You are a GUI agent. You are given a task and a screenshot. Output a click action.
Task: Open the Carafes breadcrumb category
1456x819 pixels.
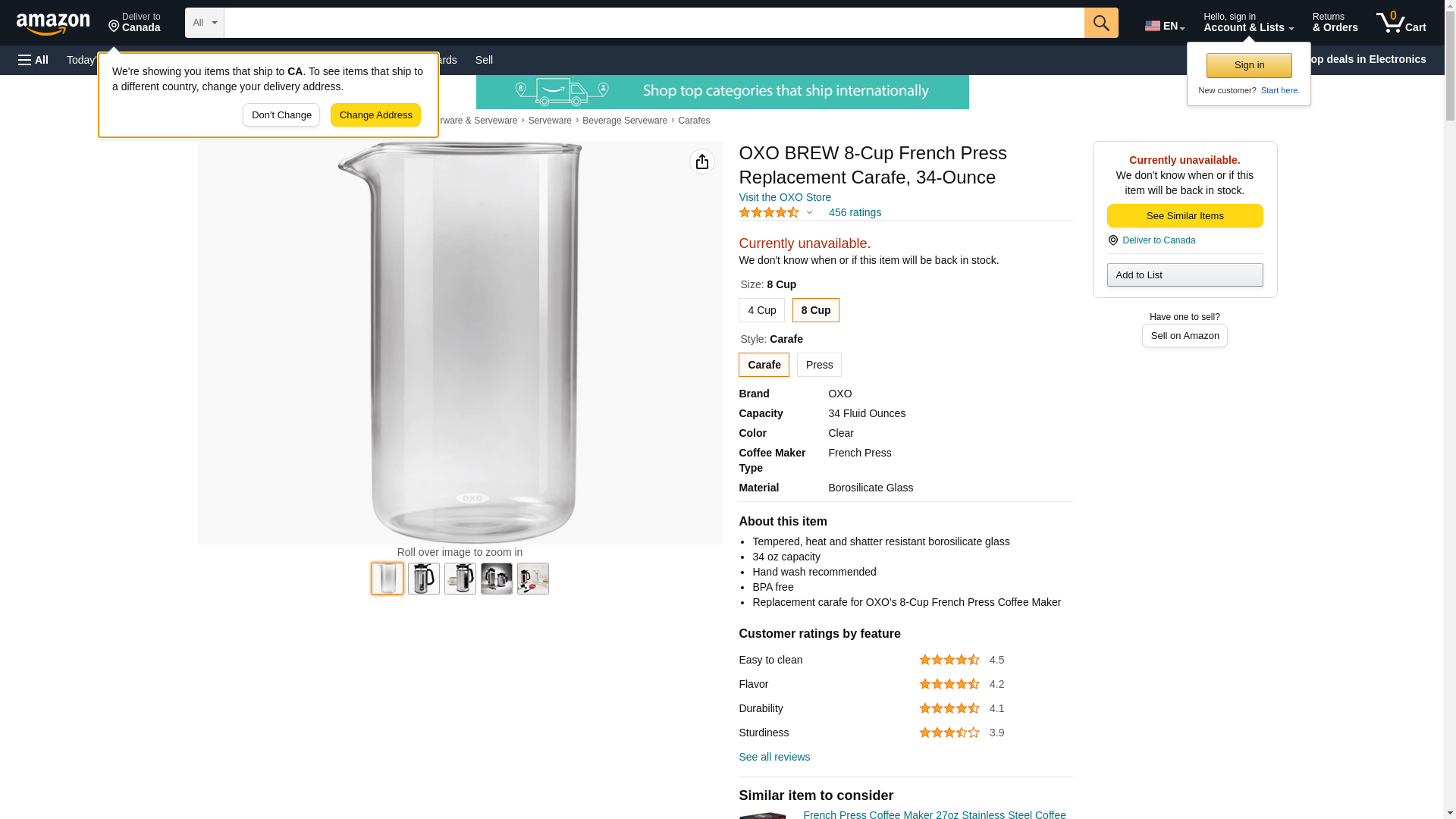694,121
